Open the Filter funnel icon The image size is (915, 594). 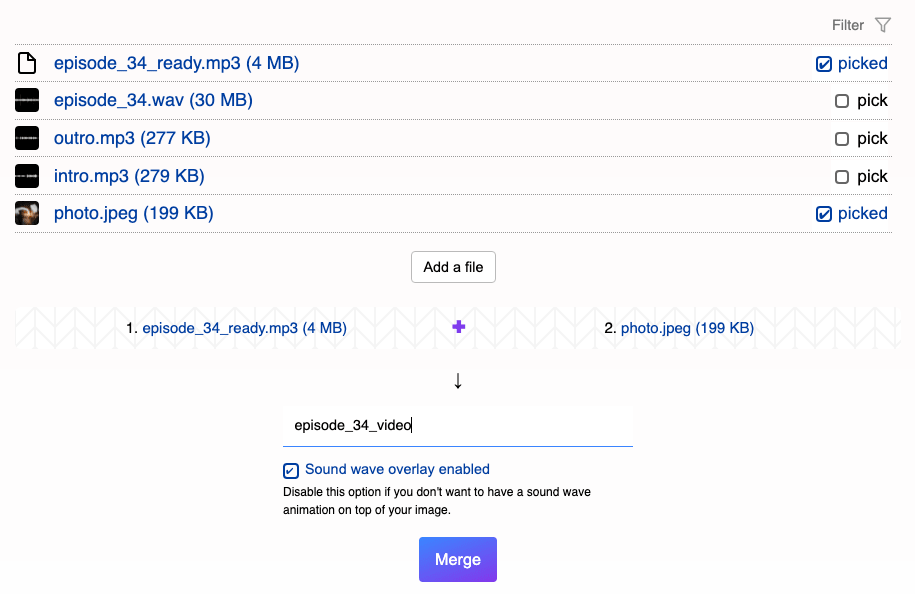pos(883,25)
